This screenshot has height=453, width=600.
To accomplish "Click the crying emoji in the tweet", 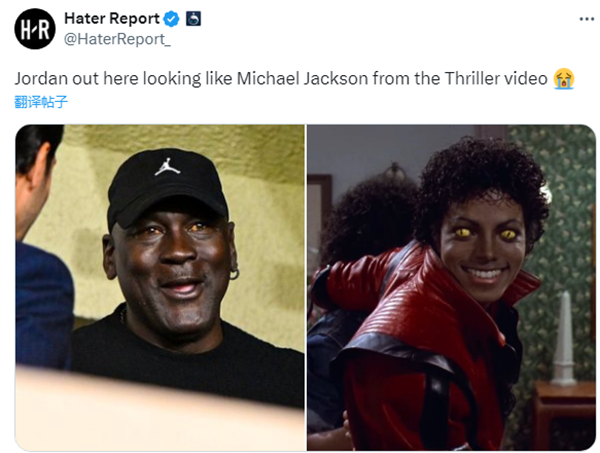I will [564, 79].
